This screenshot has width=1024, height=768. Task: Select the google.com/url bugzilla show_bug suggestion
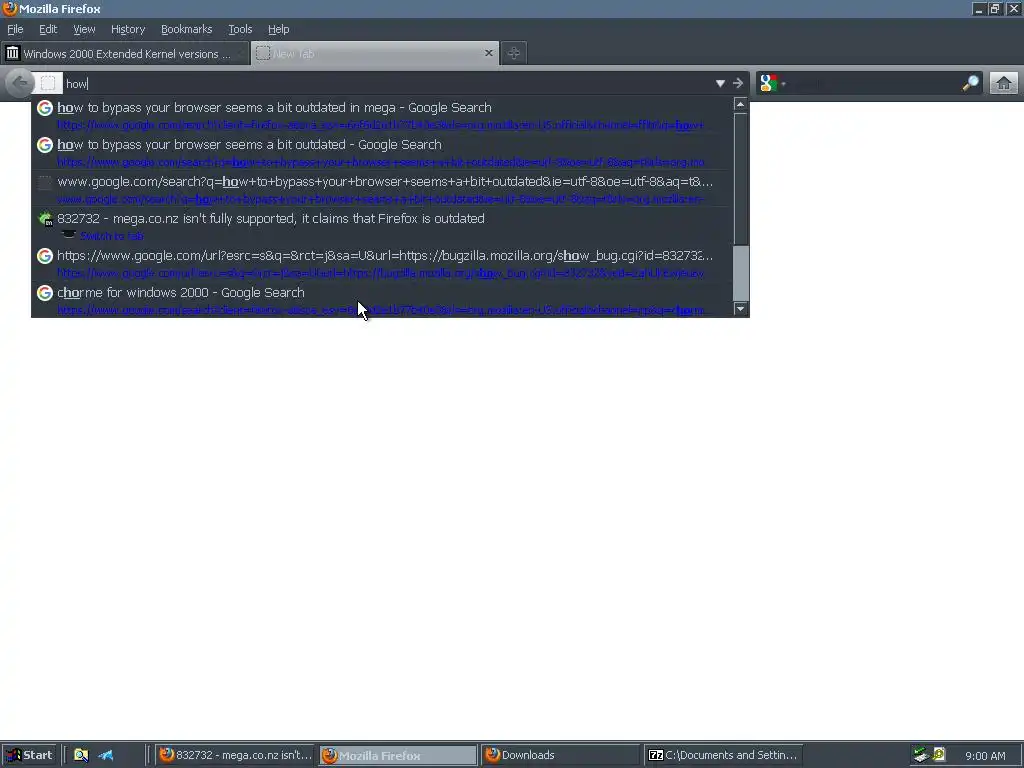tap(382, 263)
